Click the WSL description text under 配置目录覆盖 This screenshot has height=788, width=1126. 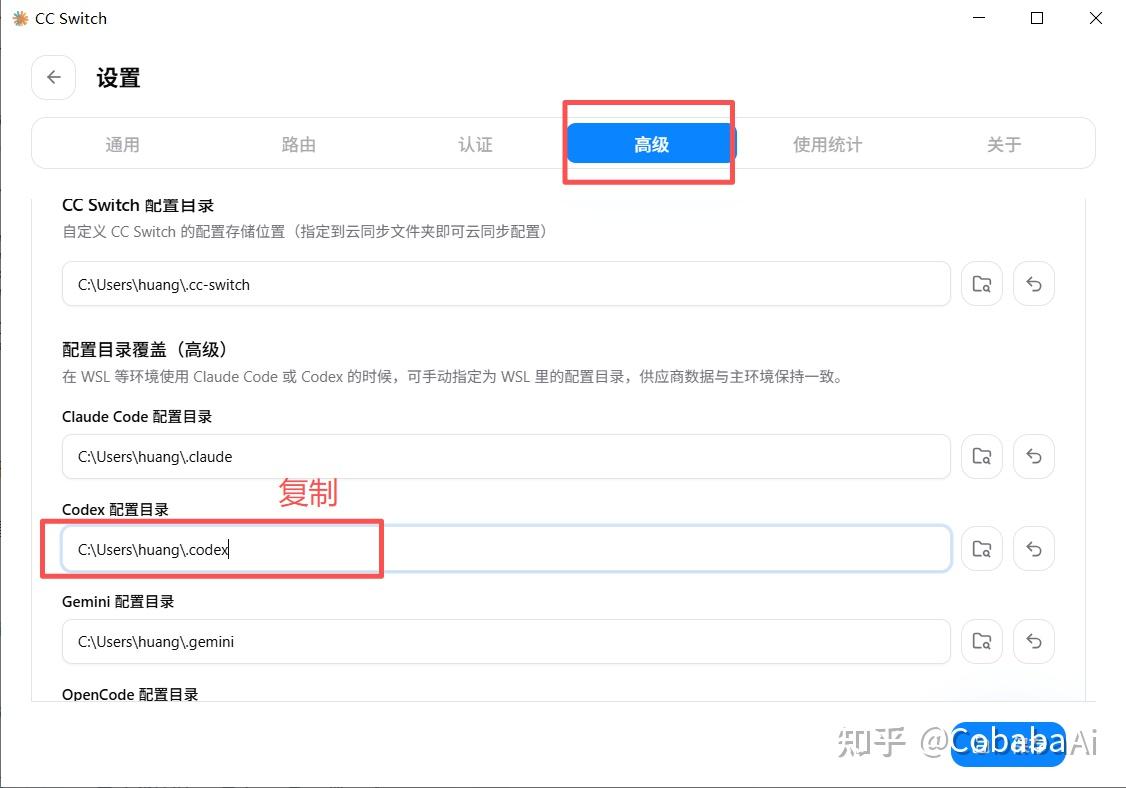point(454,376)
